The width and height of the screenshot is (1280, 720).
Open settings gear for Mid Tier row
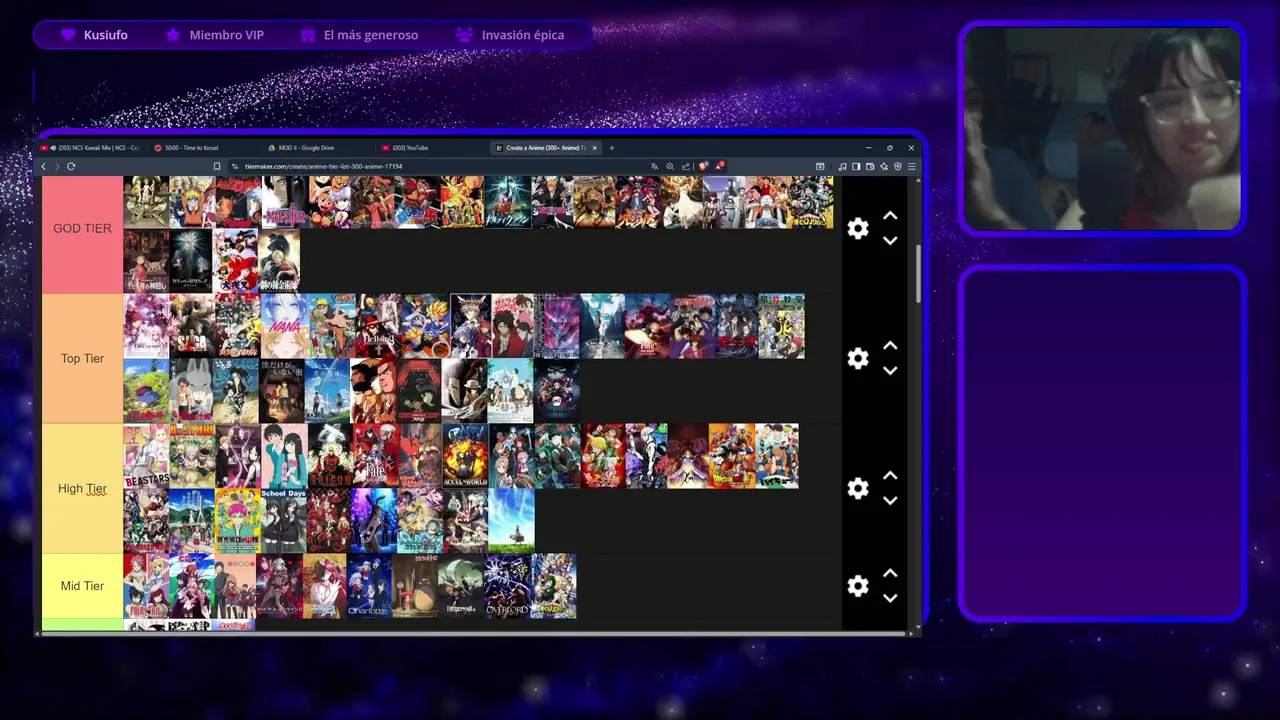858,586
